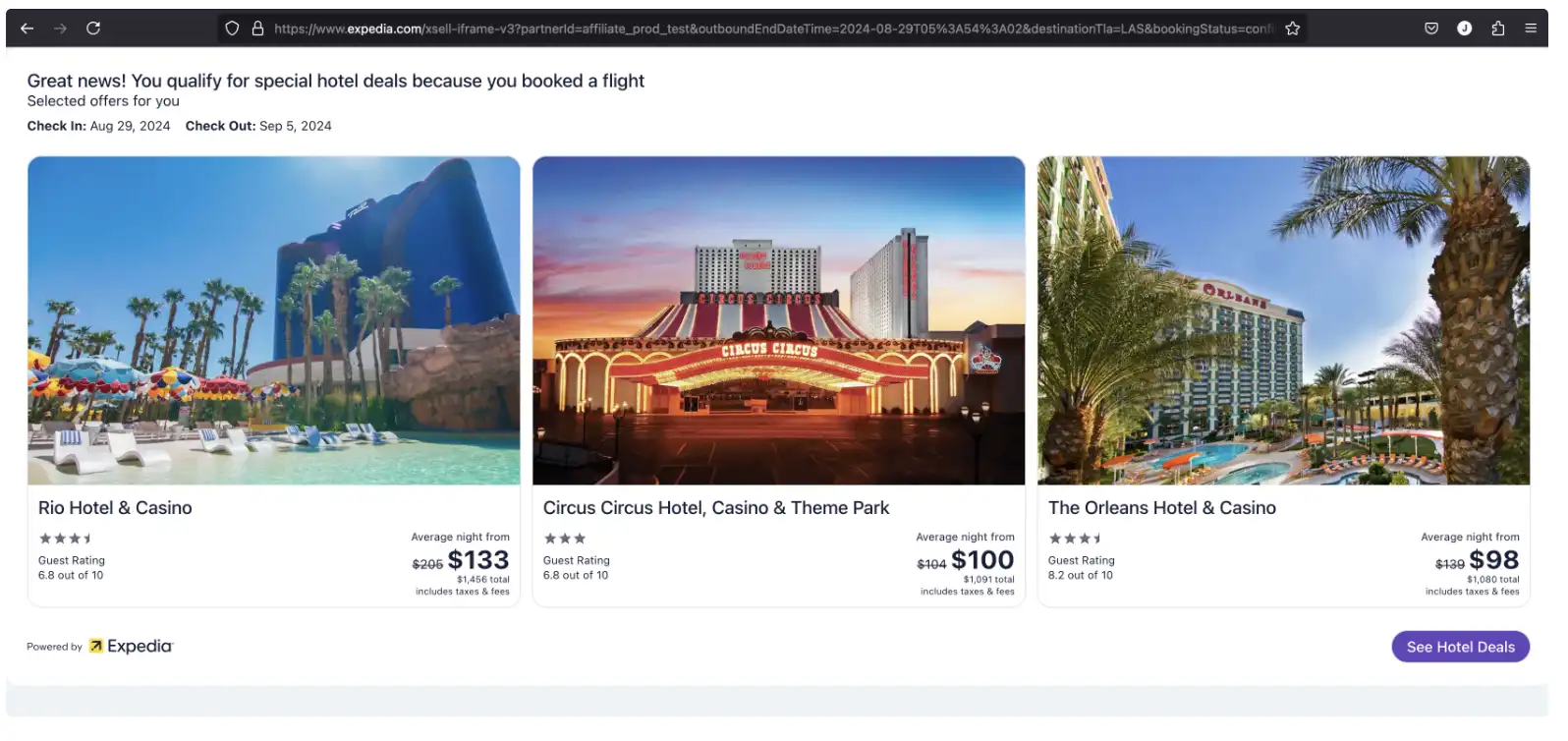1568x741 pixels.
Task: Open the Firefox Pocket save icon
Action: [x=1430, y=28]
